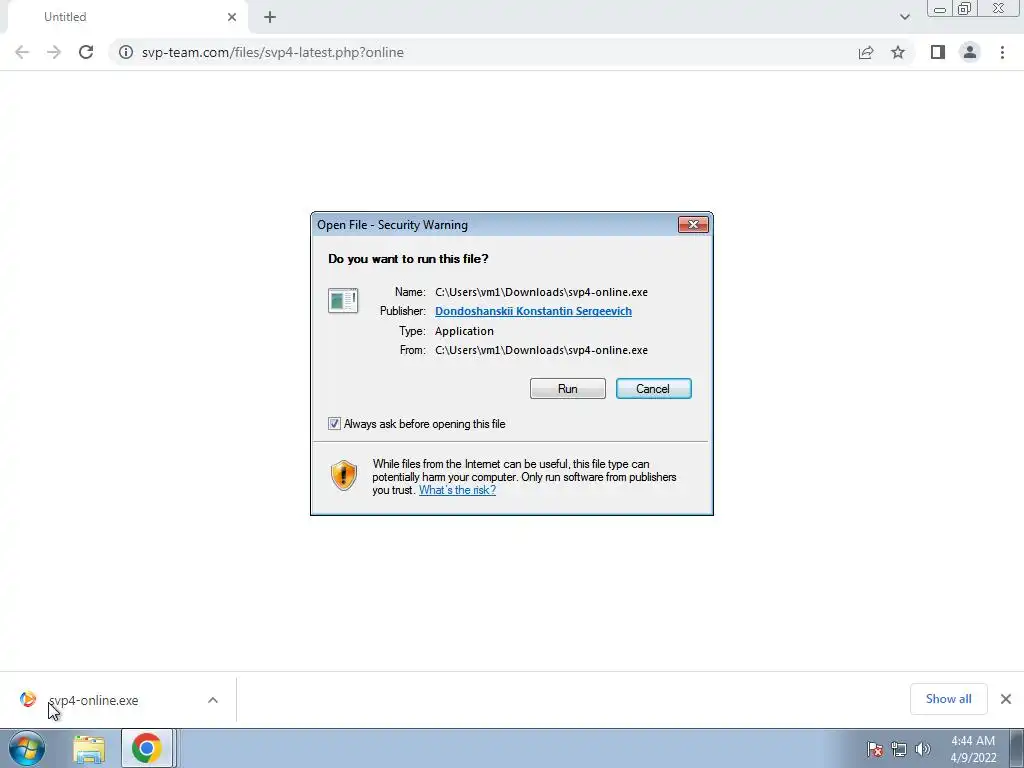Image resolution: width=1024 pixels, height=768 pixels.
Task: Close the downloads bar
Action: click(1006, 699)
